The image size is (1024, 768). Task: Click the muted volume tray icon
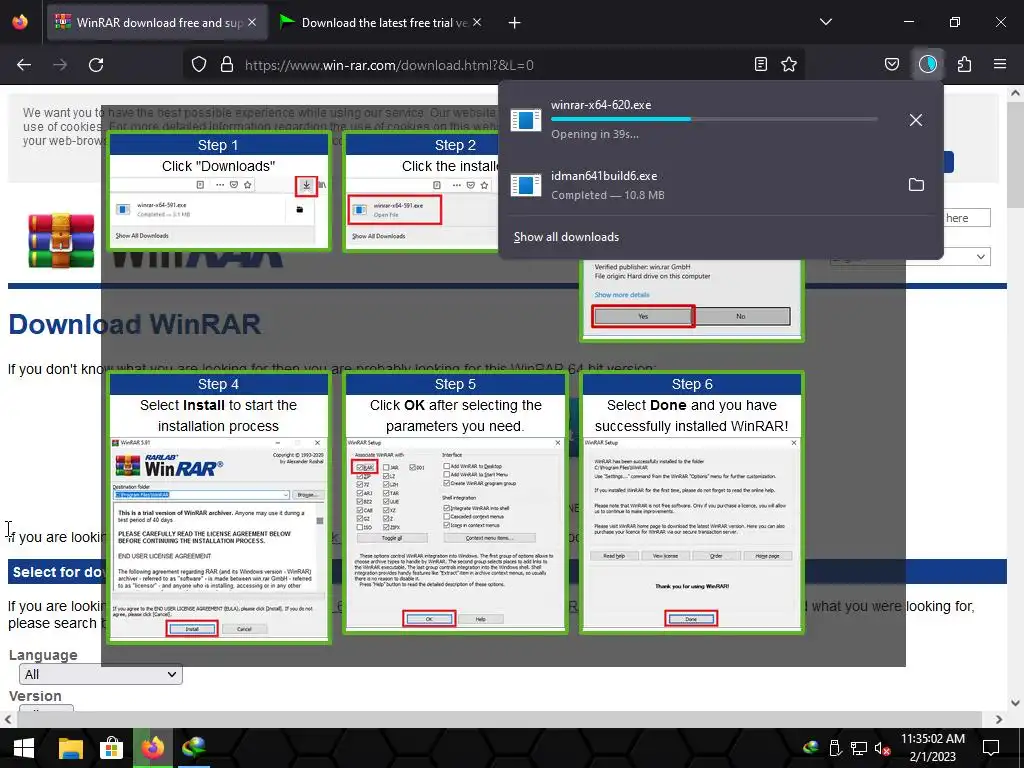tap(882, 748)
